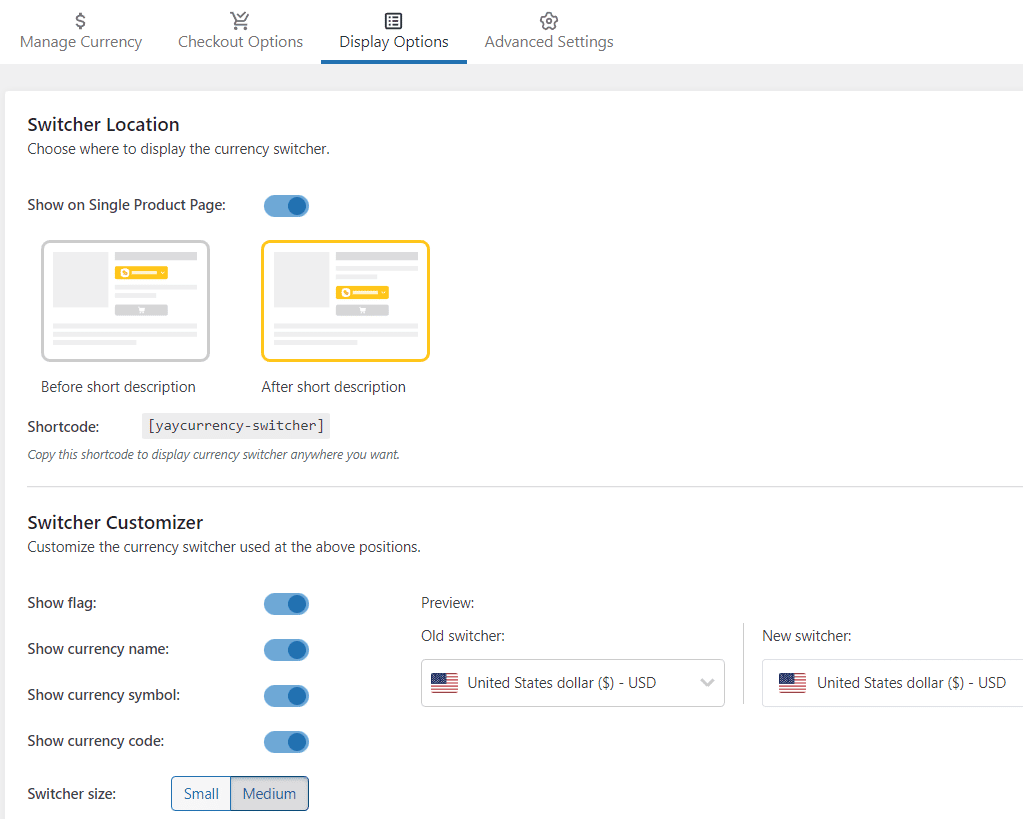Click the US flag icon in the old switcher
Image resolution: width=1023 pixels, height=819 pixels.
tap(443, 682)
